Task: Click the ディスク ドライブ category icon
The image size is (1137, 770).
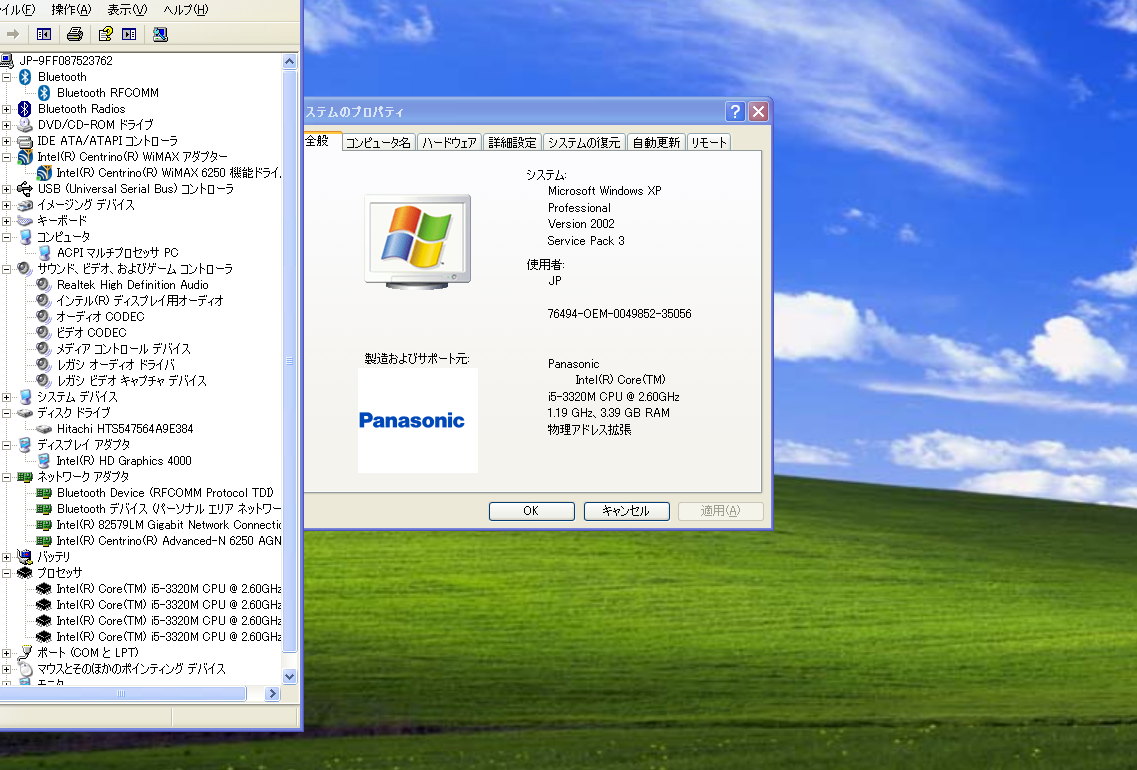Action: [x=25, y=413]
